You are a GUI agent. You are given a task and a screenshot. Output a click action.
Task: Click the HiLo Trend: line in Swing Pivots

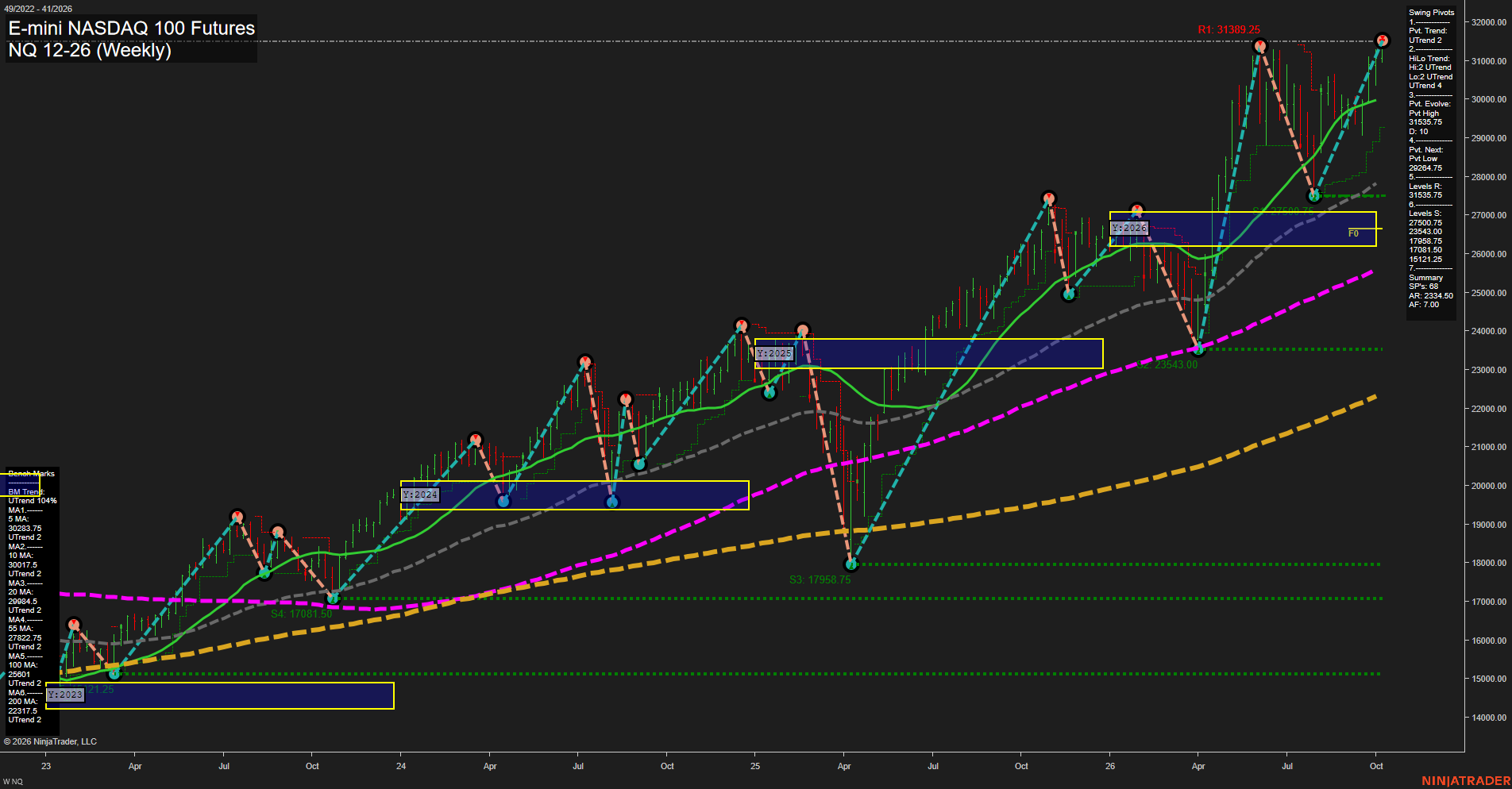tap(1429, 59)
